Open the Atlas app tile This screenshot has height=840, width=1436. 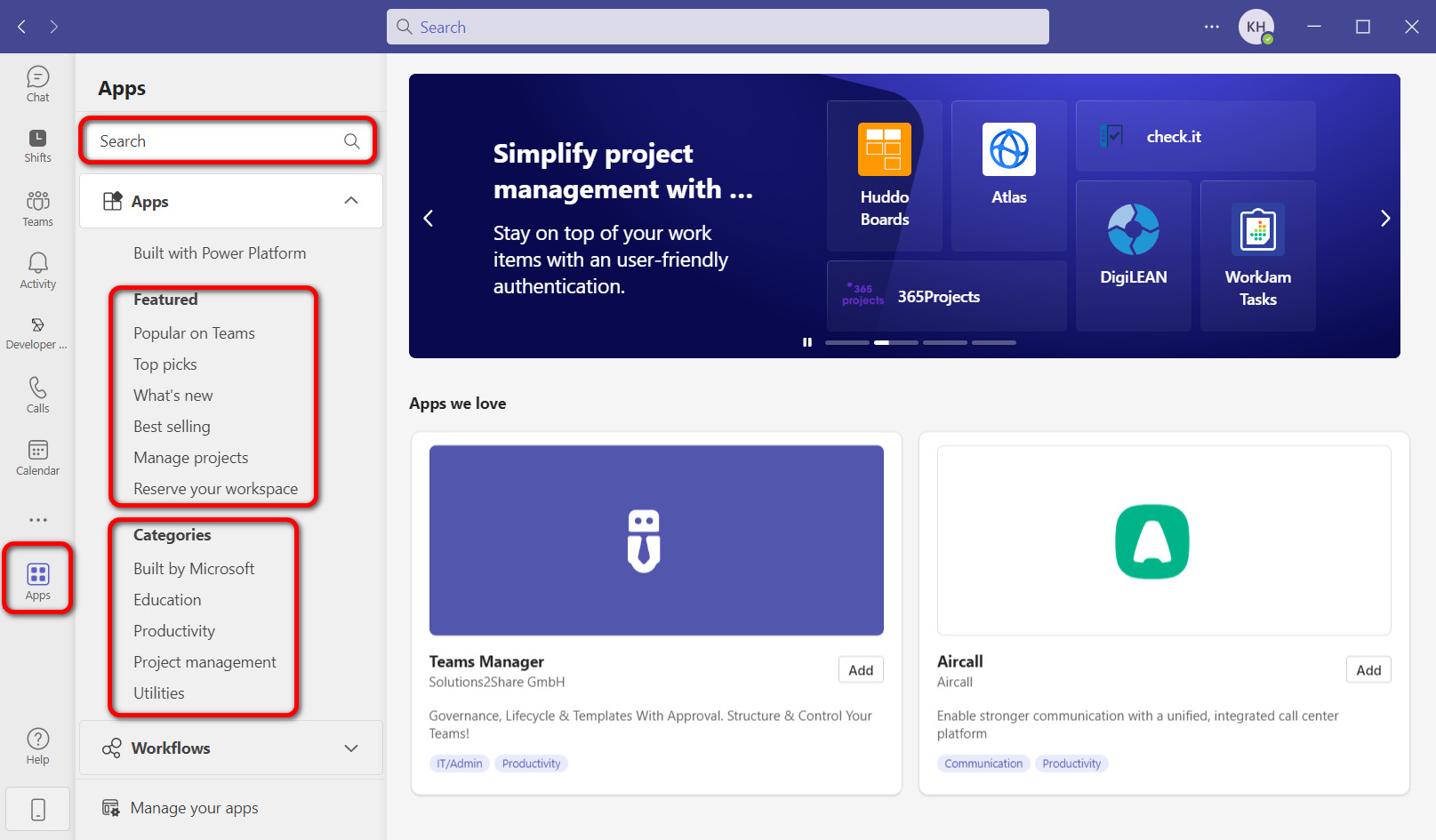click(x=1009, y=176)
